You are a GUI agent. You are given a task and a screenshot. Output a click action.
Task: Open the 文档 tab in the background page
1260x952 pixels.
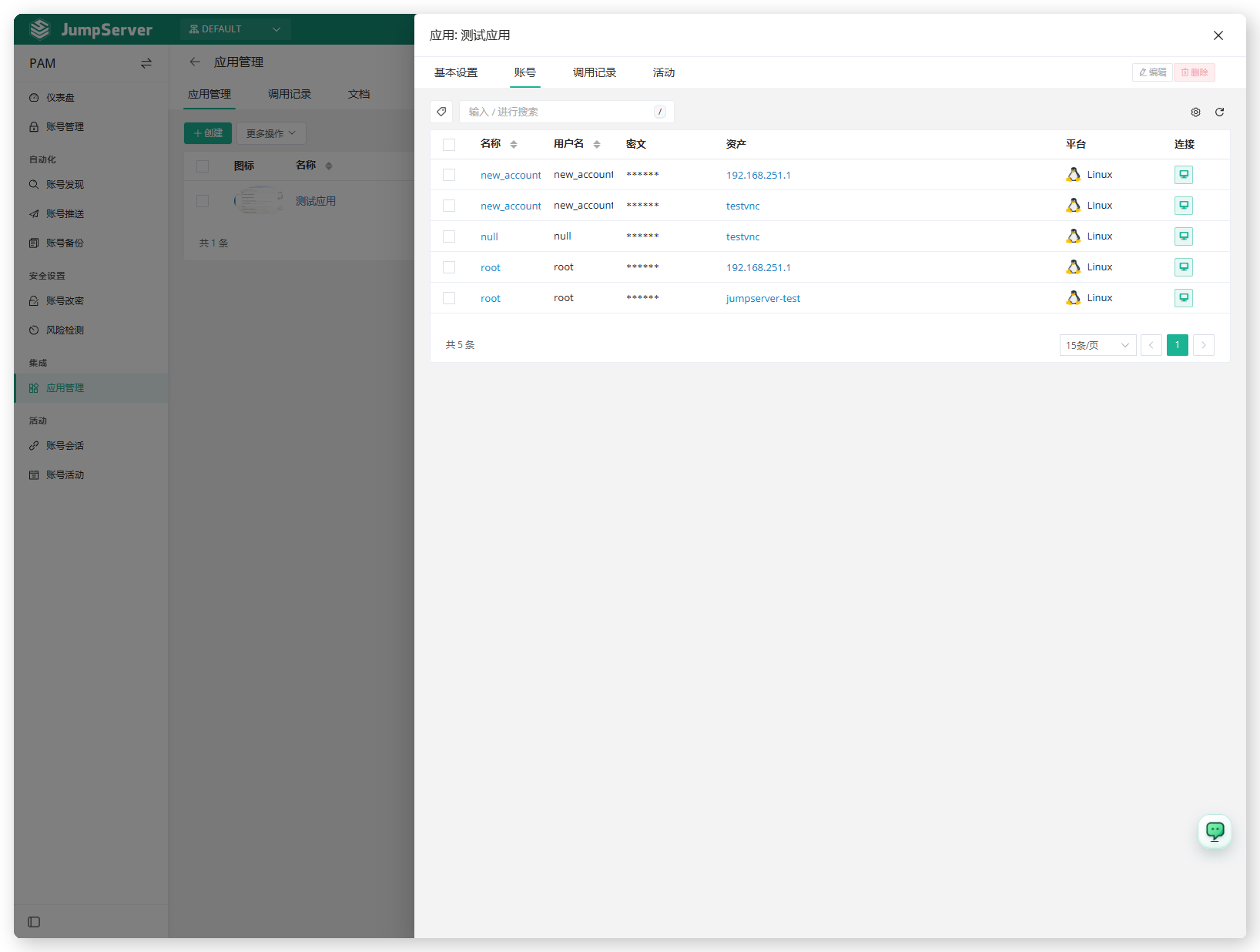(x=359, y=94)
